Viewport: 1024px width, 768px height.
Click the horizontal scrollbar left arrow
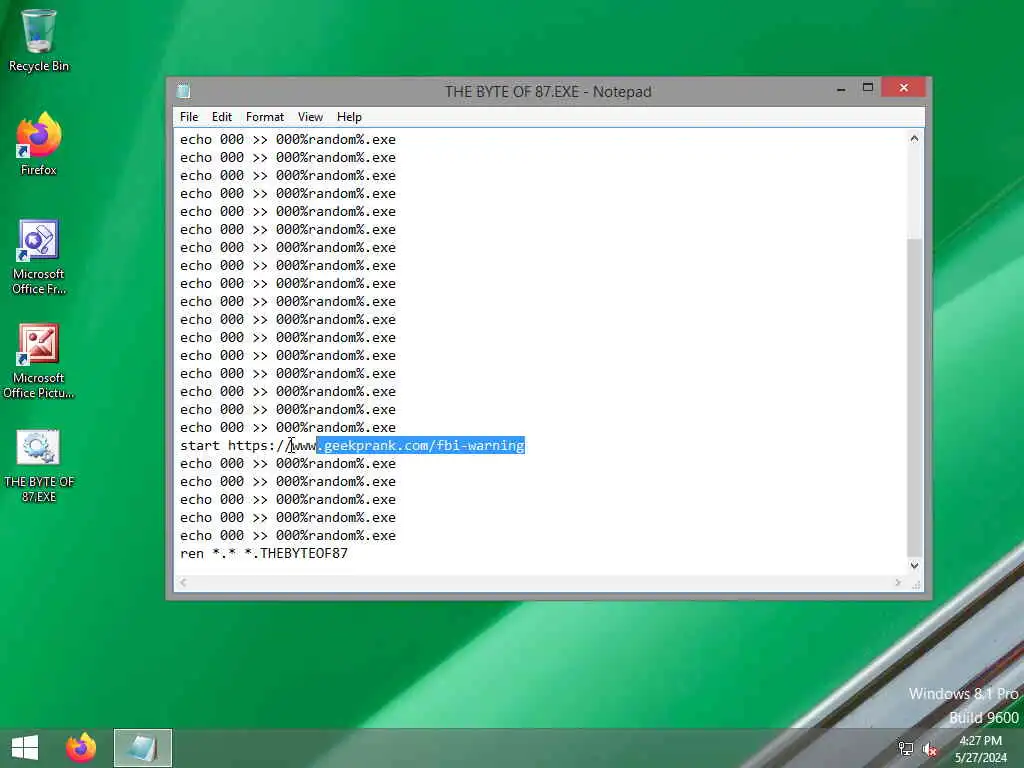(184, 583)
